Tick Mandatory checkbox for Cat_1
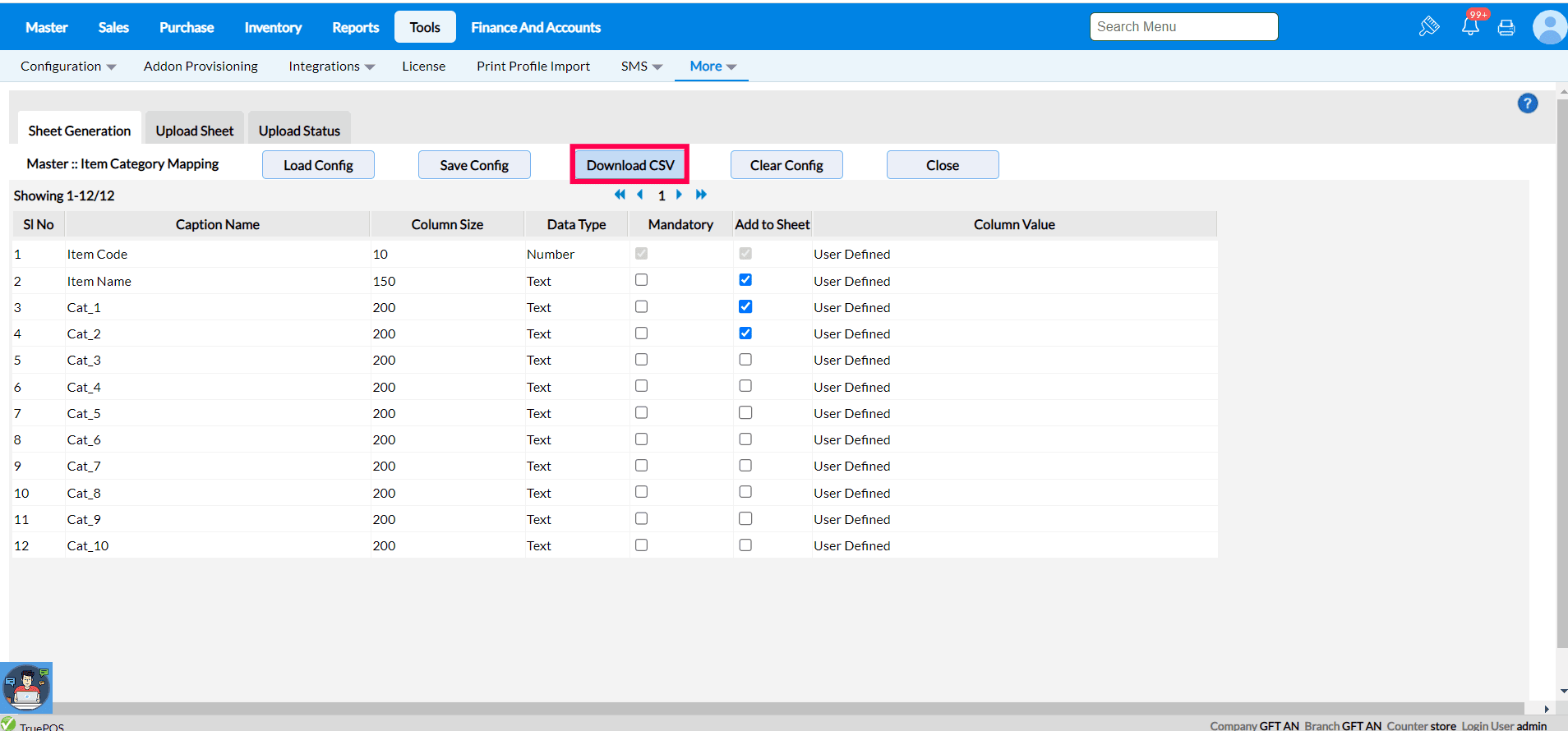Screen dimensions: 1568x731 click(642, 306)
